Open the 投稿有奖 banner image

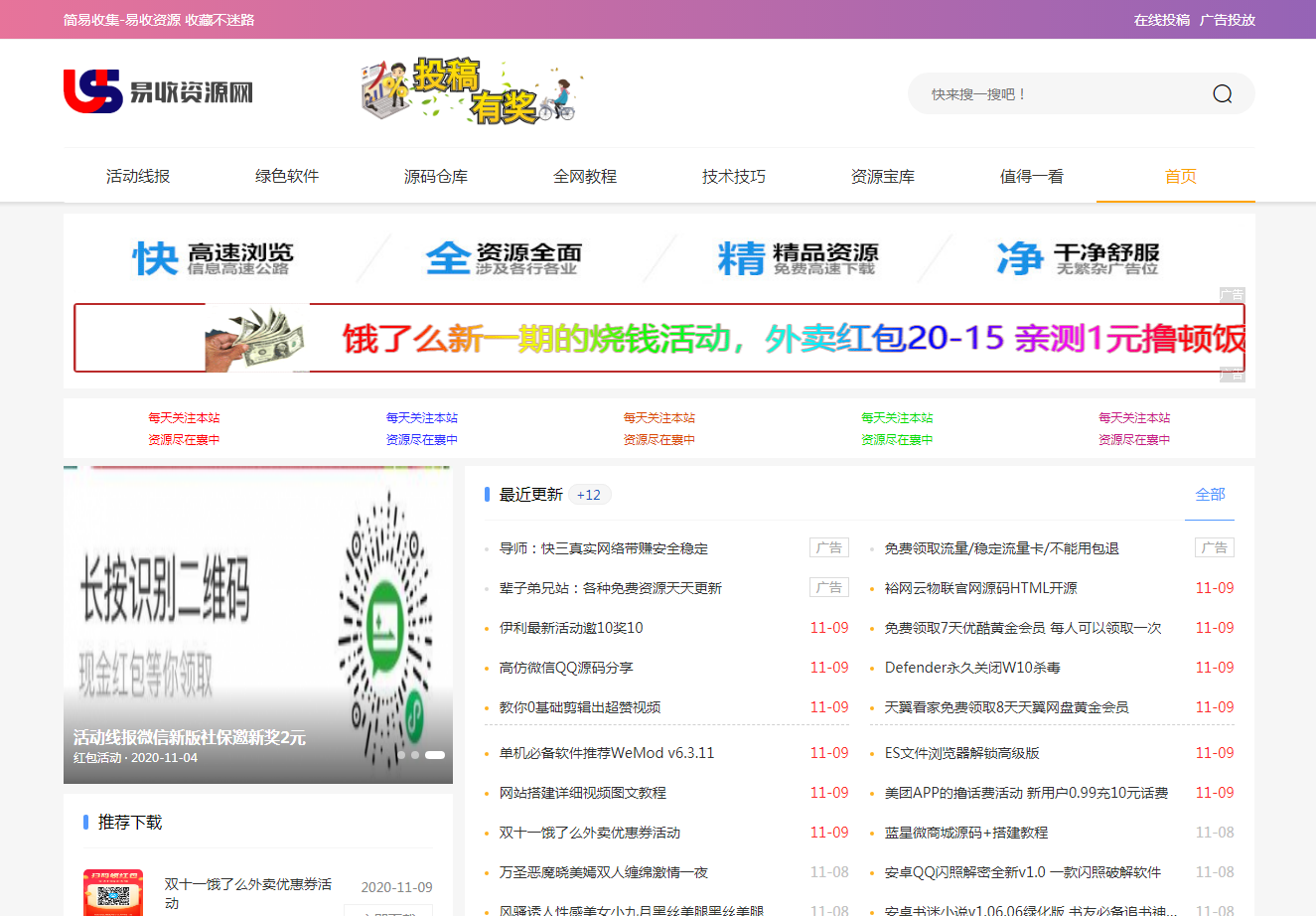click(470, 91)
